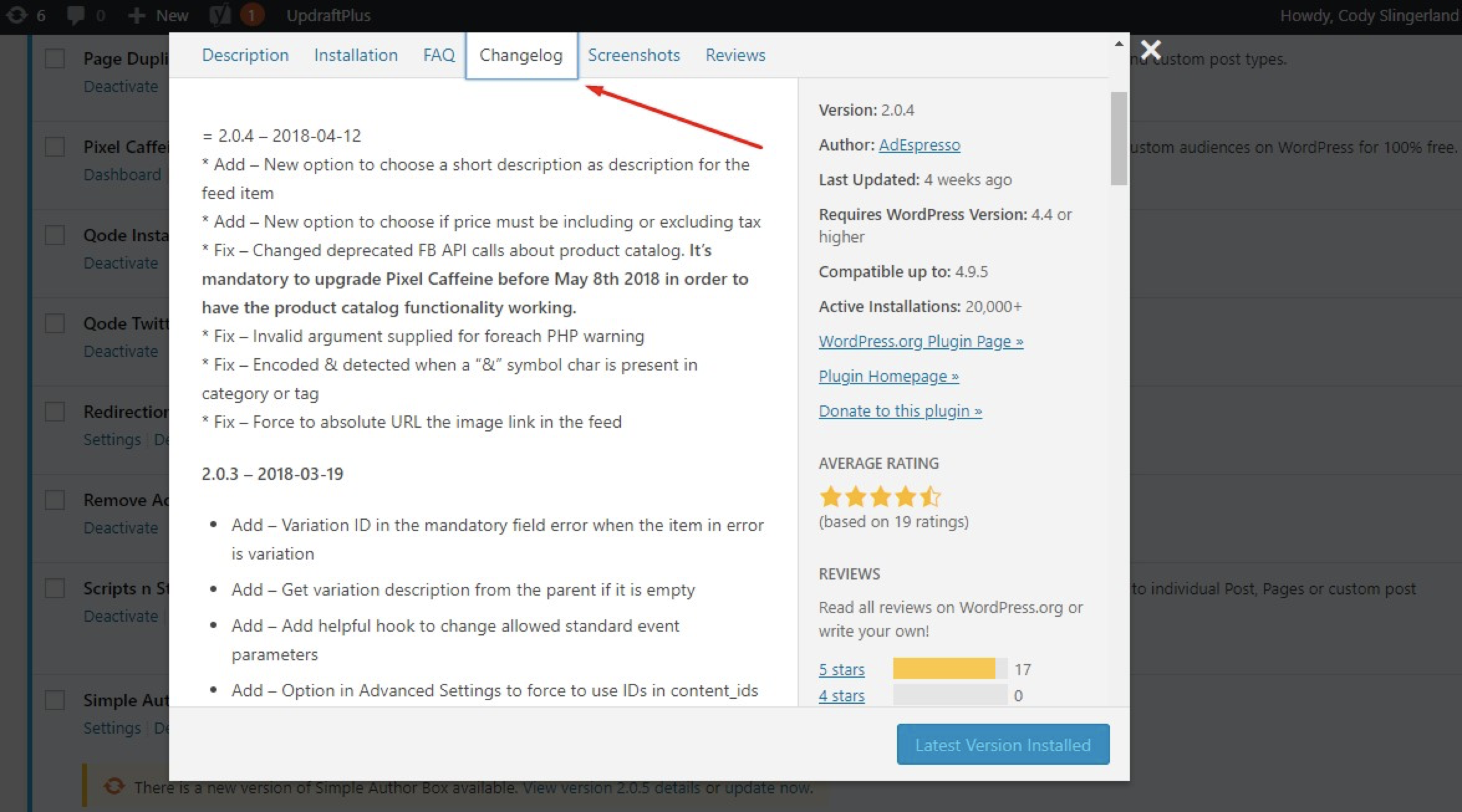This screenshot has width=1462, height=812.
Task: Click the star rating icons
Action: (880, 497)
